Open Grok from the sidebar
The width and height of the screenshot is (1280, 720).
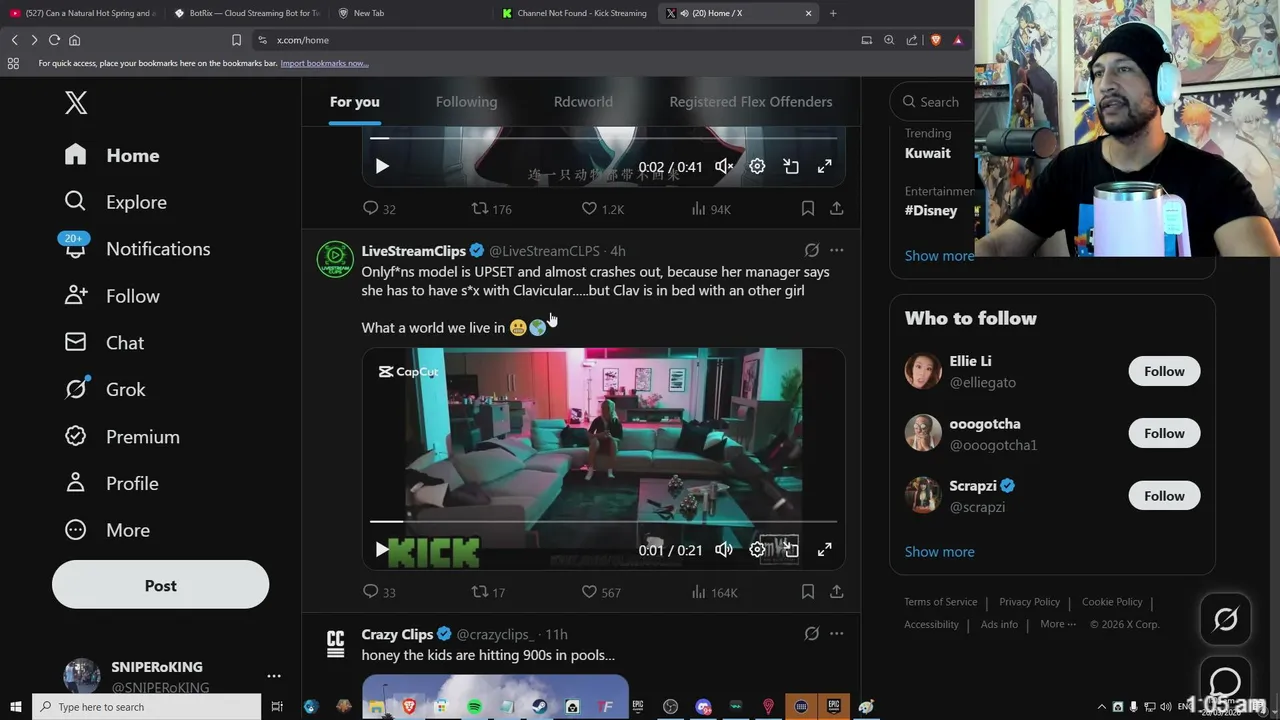click(x=105, y=389)
